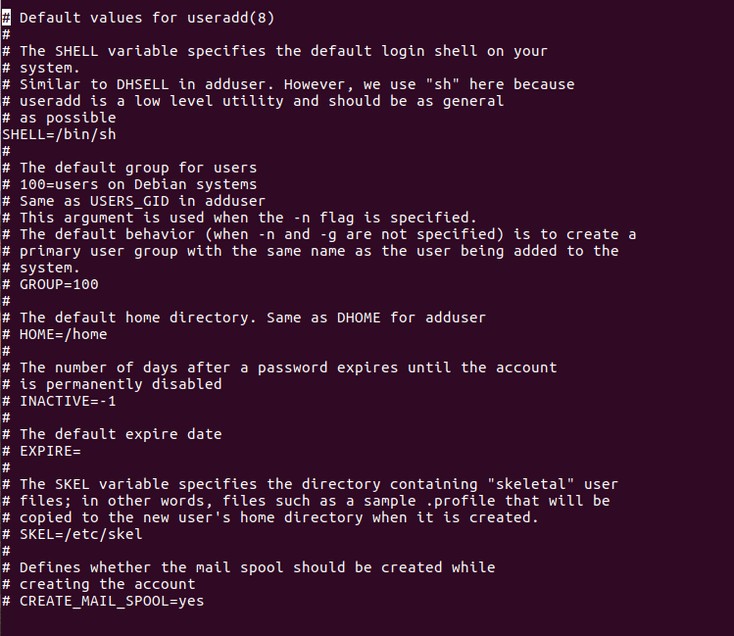Click the word DHOME in home directory comment
Viewport: 734px width, 636px height.
[x=359, y=318]
